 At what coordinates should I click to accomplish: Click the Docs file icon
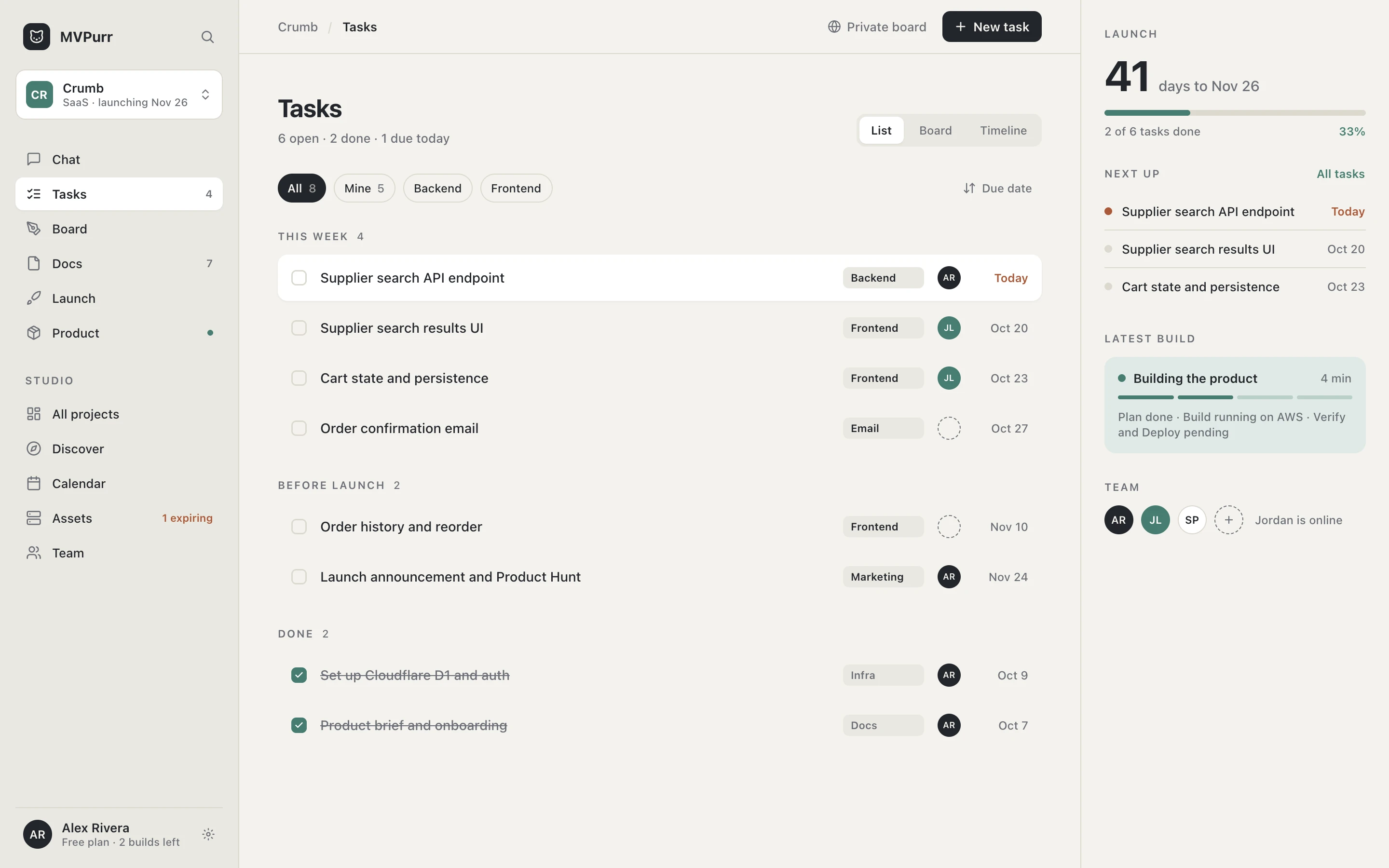(x=34, y=263)
